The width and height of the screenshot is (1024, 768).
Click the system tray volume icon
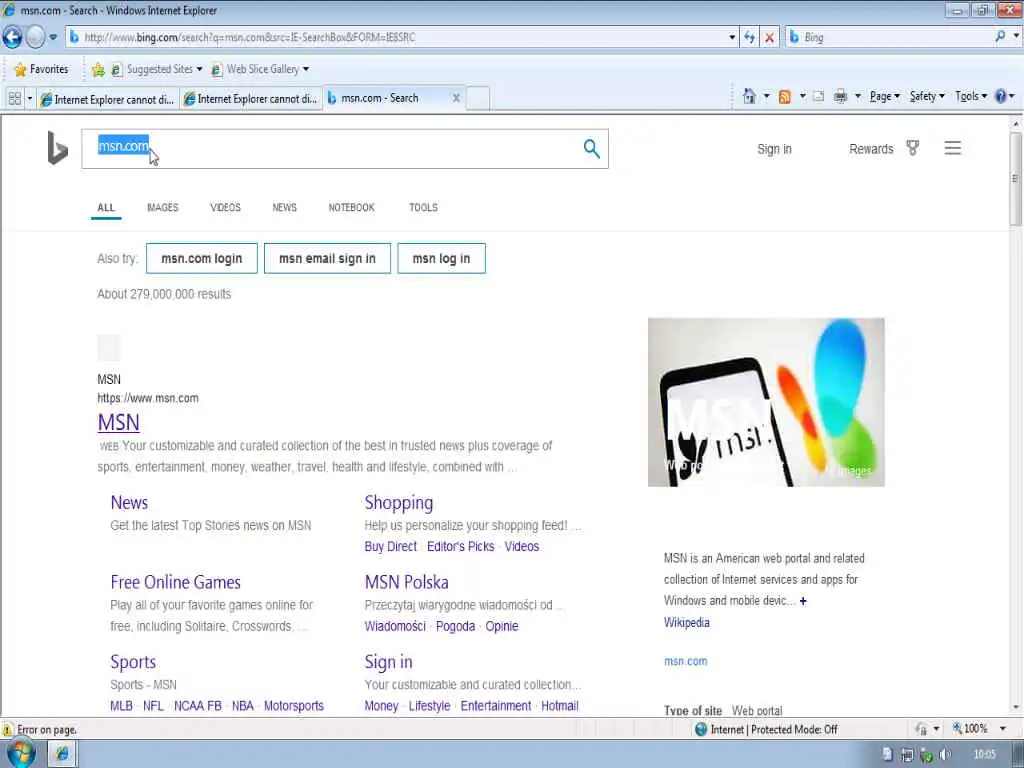pyautogui.click(x=944, y=755)
